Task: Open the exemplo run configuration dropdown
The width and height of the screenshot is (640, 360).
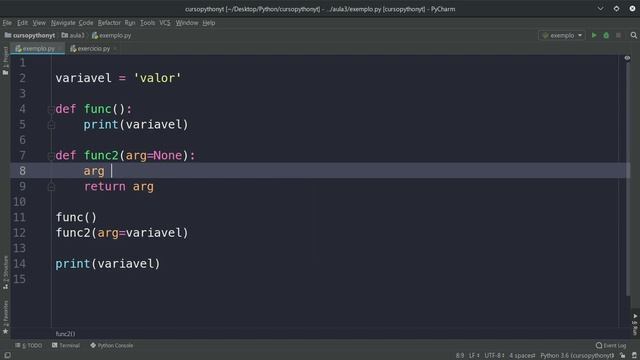Action: (562, 36)
